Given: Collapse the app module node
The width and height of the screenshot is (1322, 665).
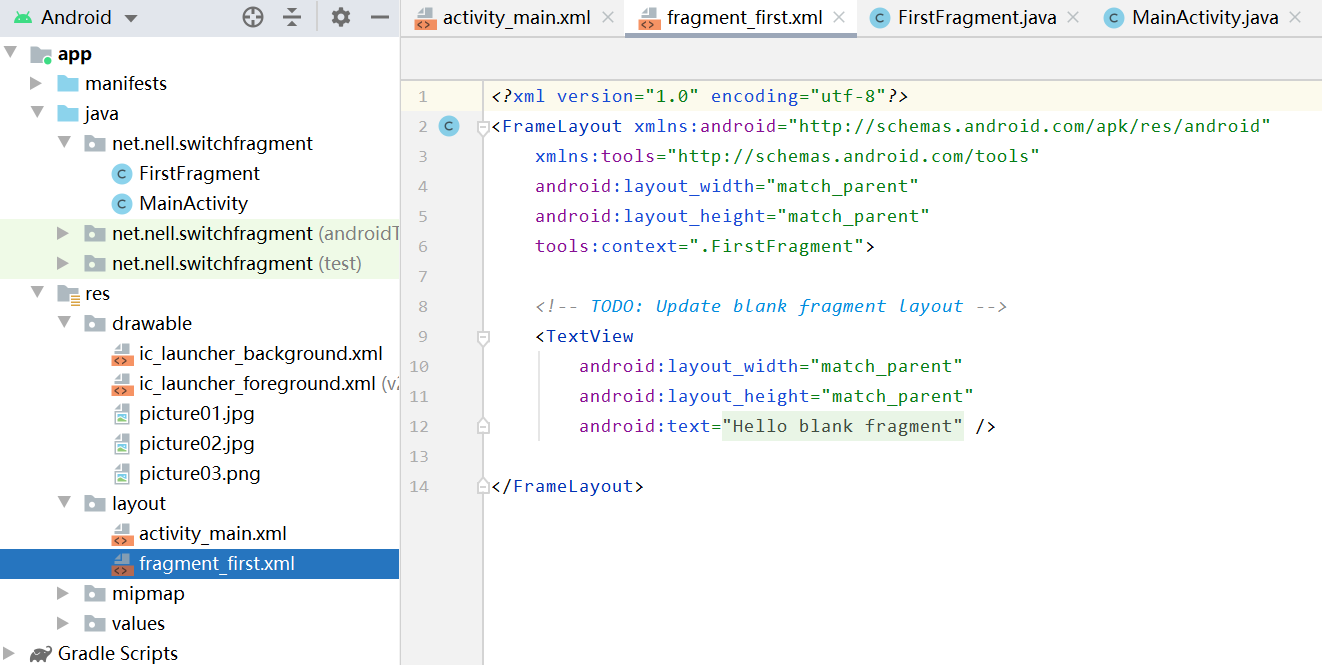Looking at the screenshot, I should 10,54.
